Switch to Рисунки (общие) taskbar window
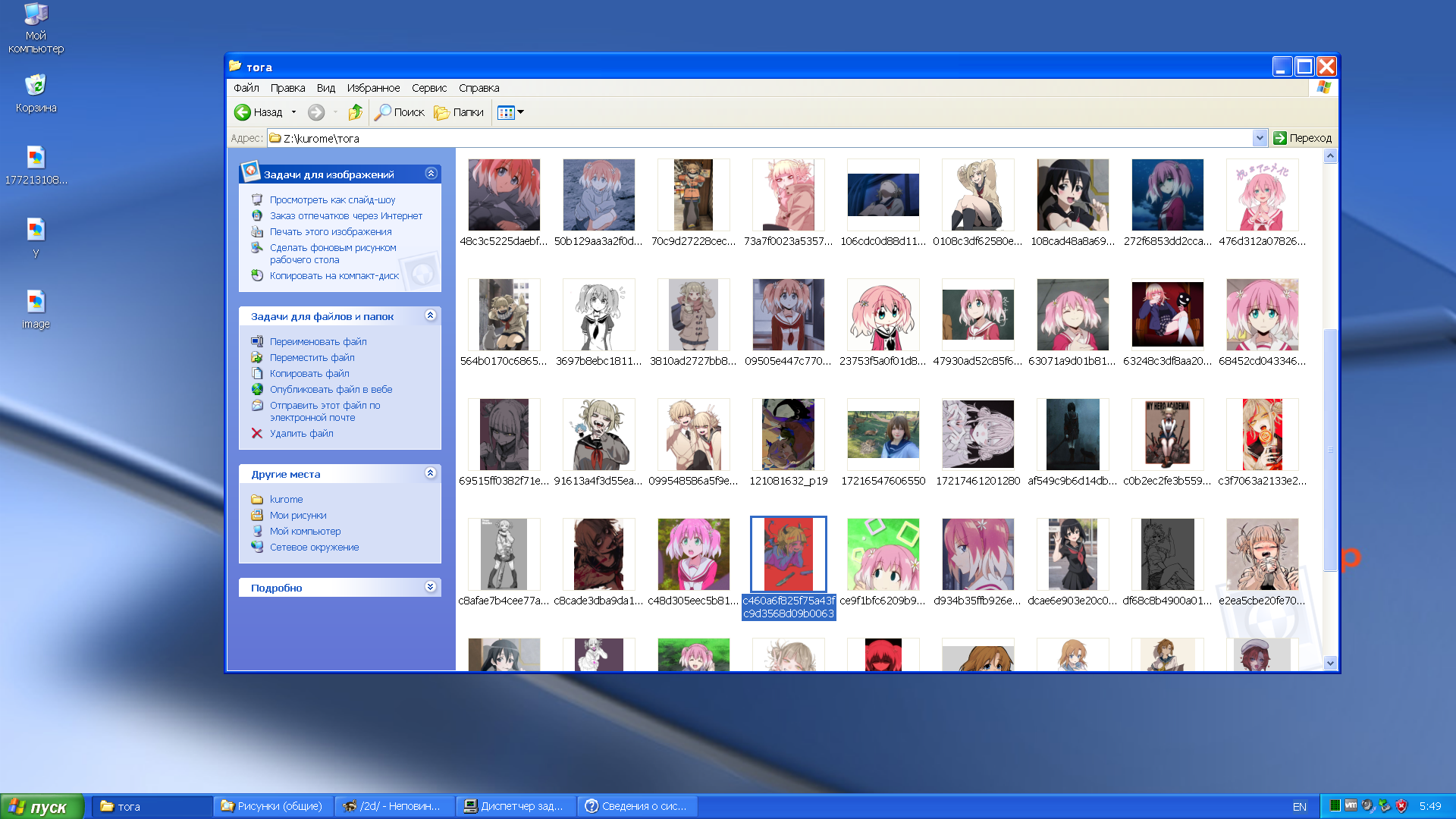 point(273,807)
